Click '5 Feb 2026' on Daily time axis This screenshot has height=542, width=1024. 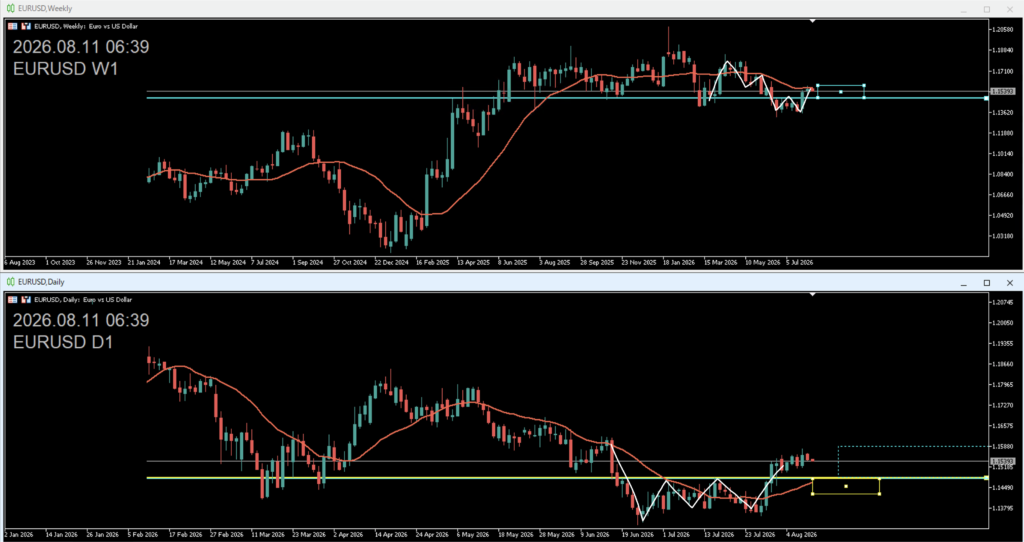pyautogui.click(x=141, y=534)
